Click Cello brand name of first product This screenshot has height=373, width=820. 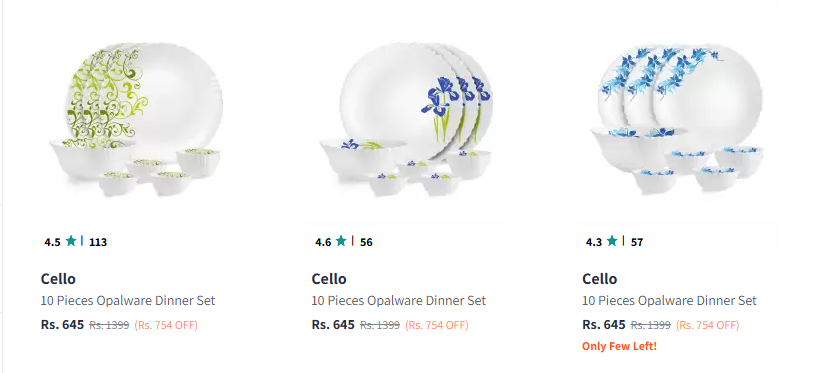click(58, 279)
